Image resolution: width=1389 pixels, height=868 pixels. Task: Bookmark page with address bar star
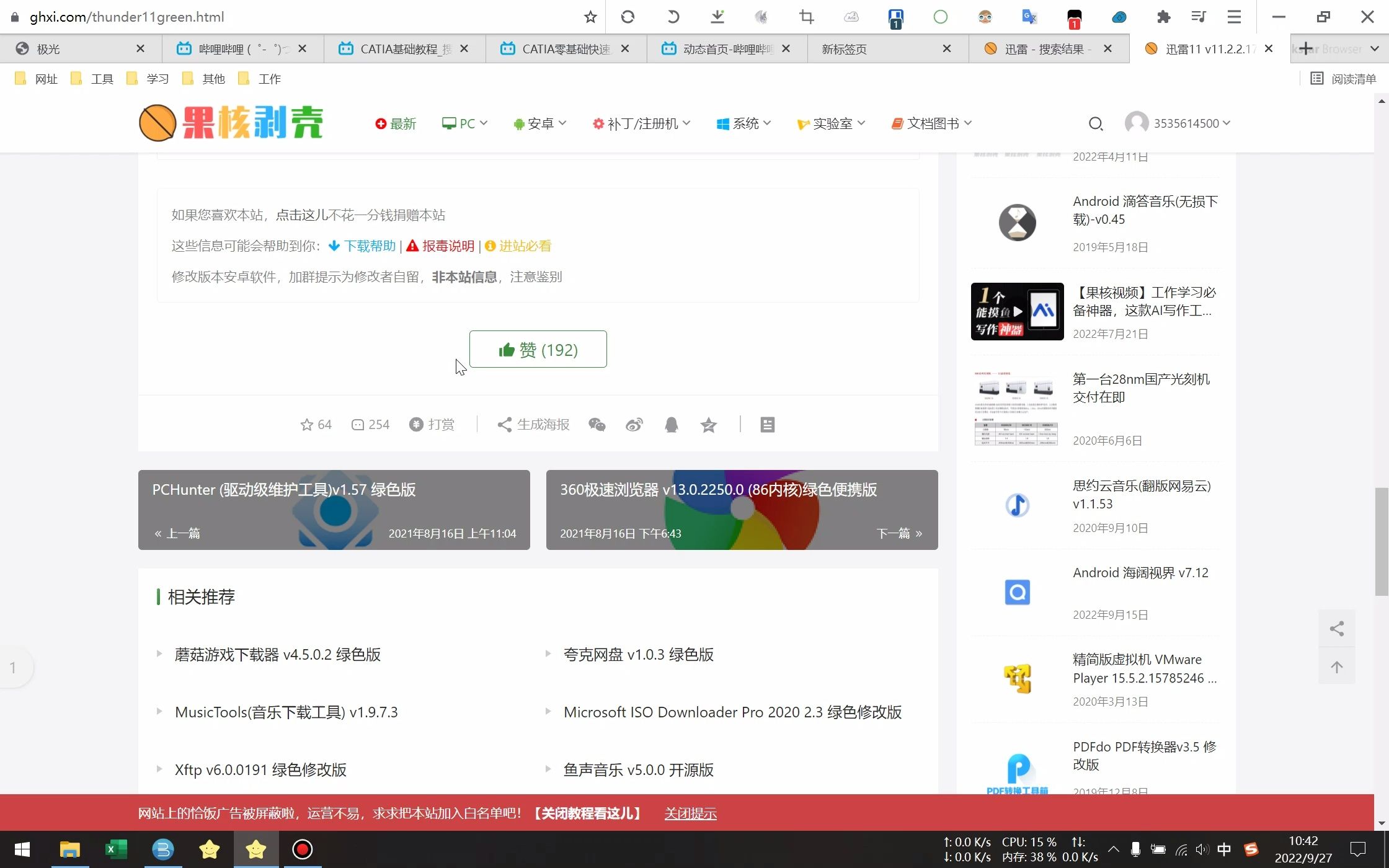(x=590, y=17)
